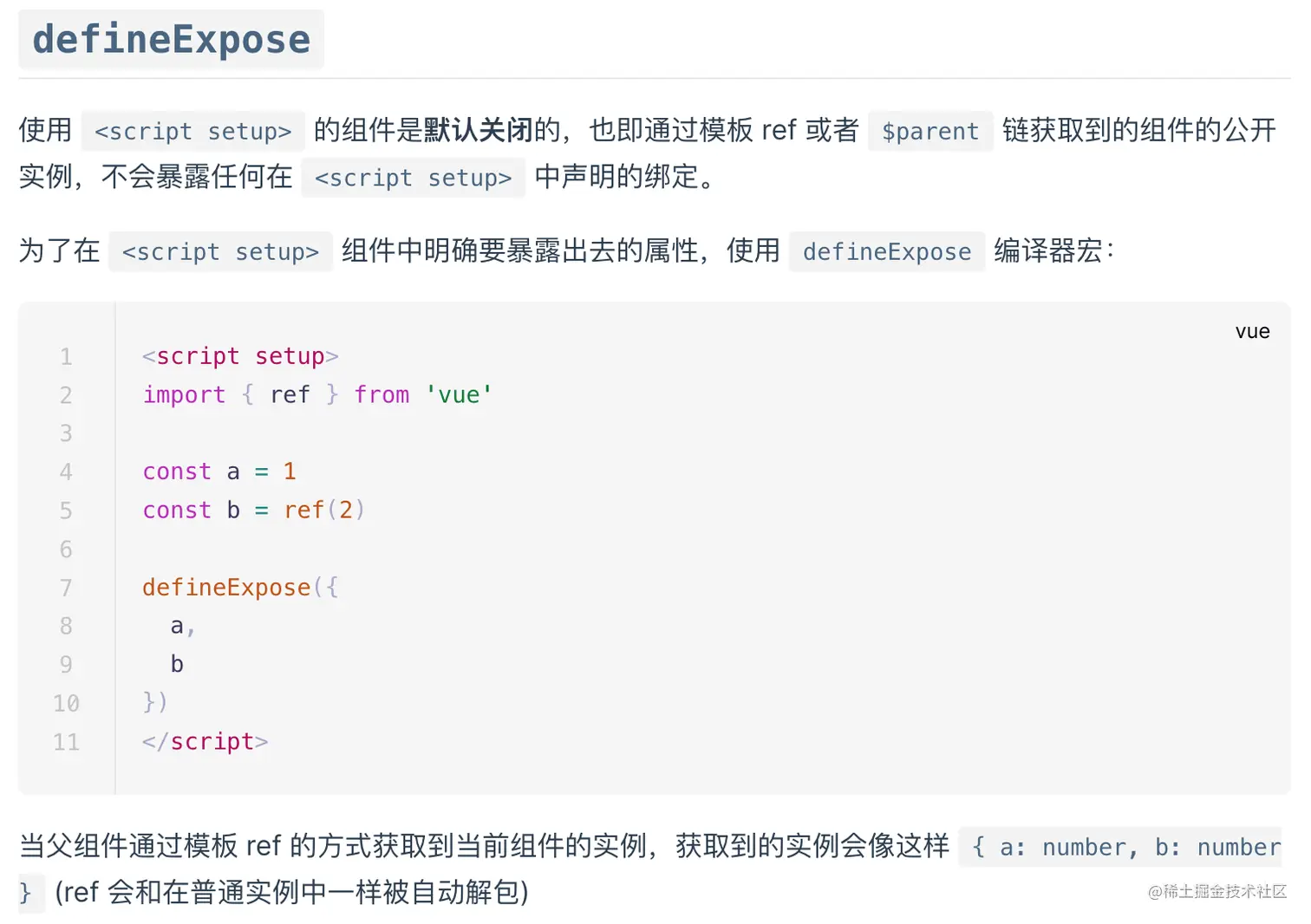Click the import keyword on line 2
The image size is (1311, 924).
tap(184, 395)
